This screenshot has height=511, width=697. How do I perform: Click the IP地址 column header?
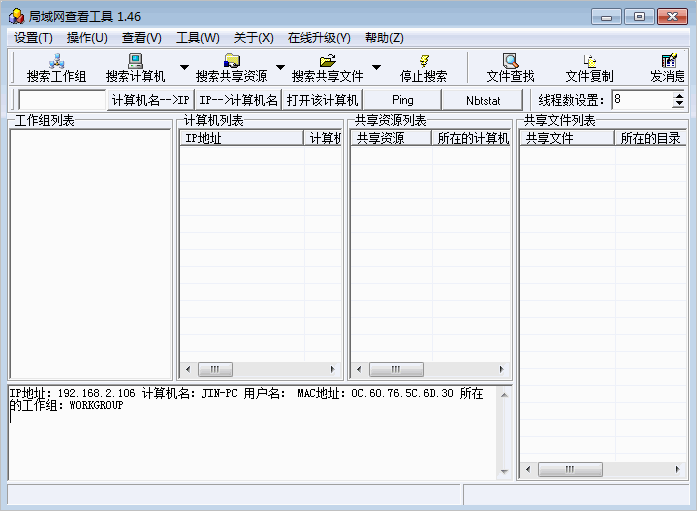click(241, 138)
